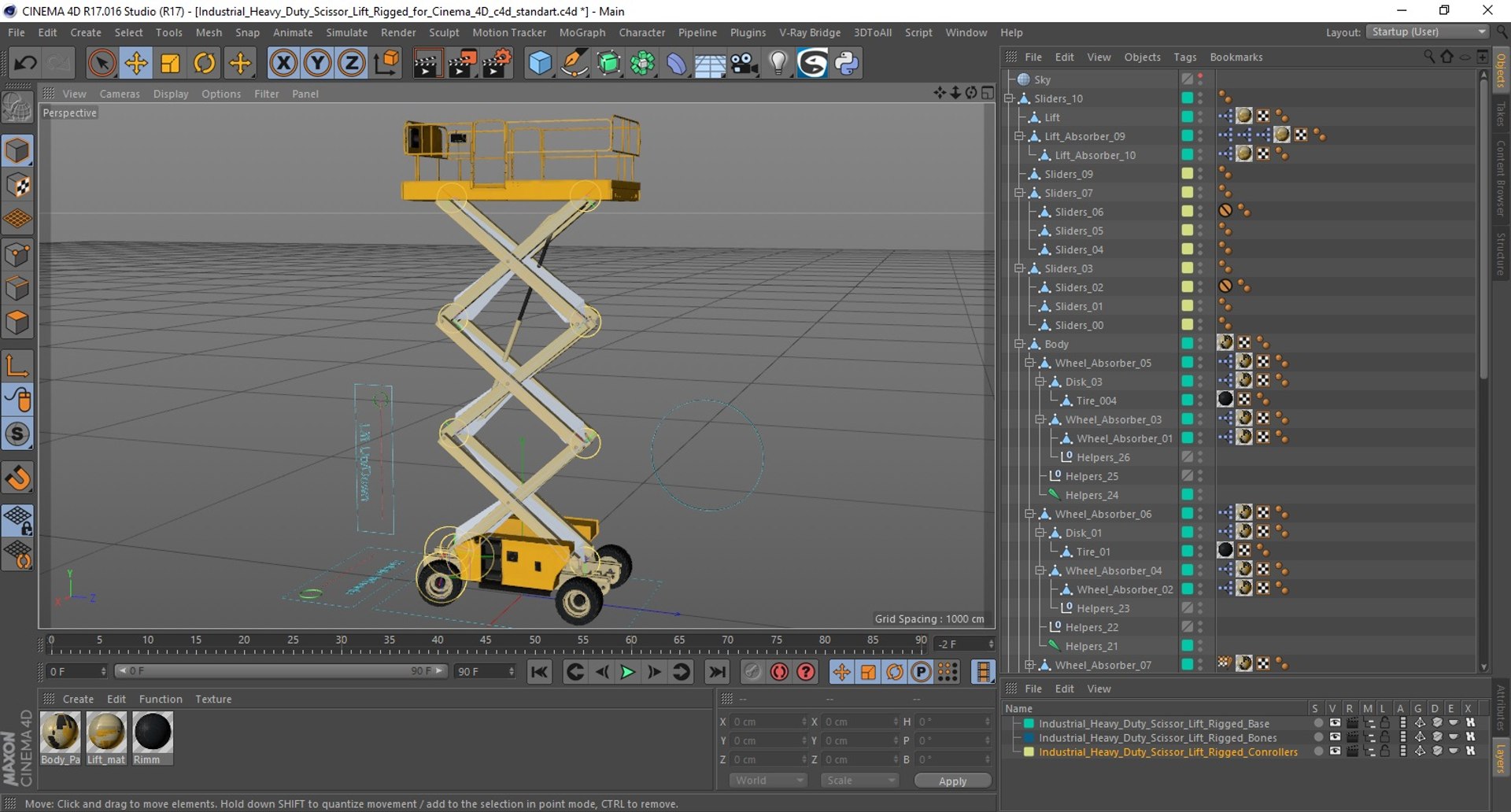The image size is (1511, 812).
Task: Toggle Autokeying red icon
Action: point(779,672)
